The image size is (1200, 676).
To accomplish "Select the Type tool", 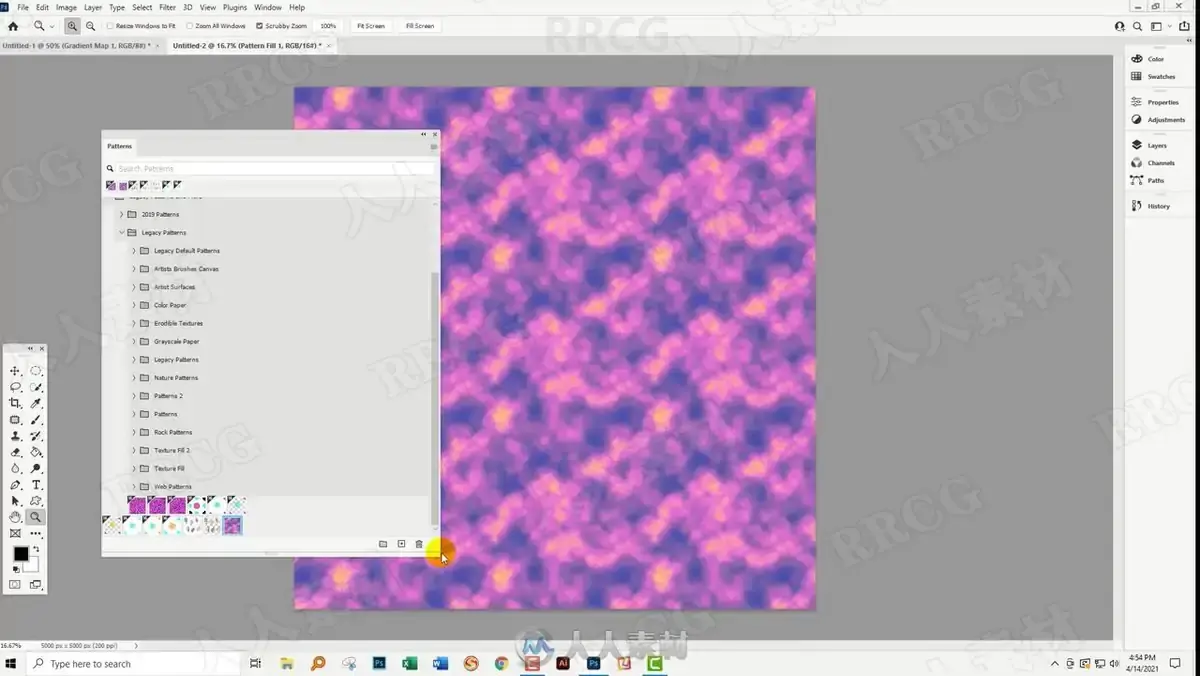I will tap(36, 485).
